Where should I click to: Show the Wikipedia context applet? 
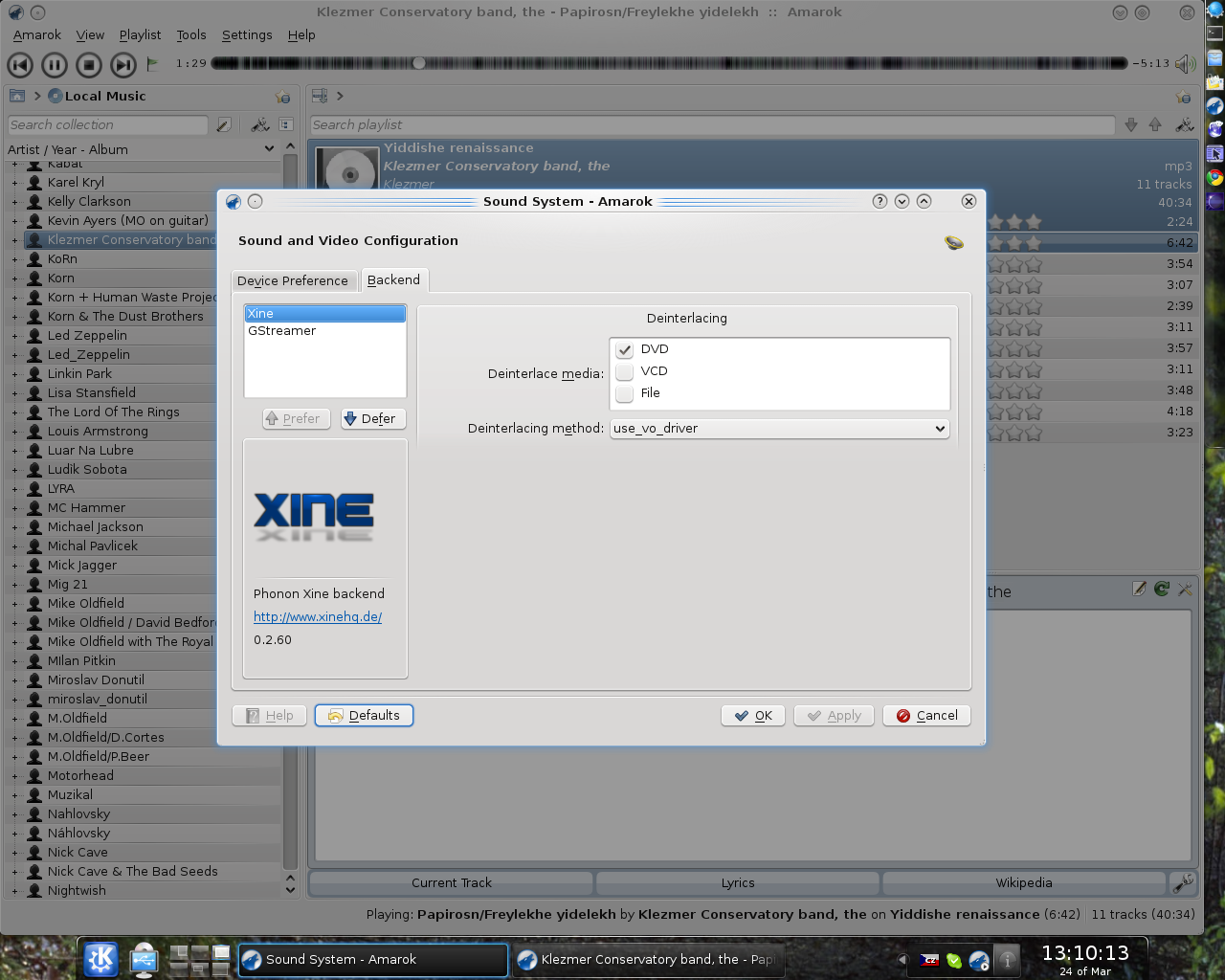1023,882
